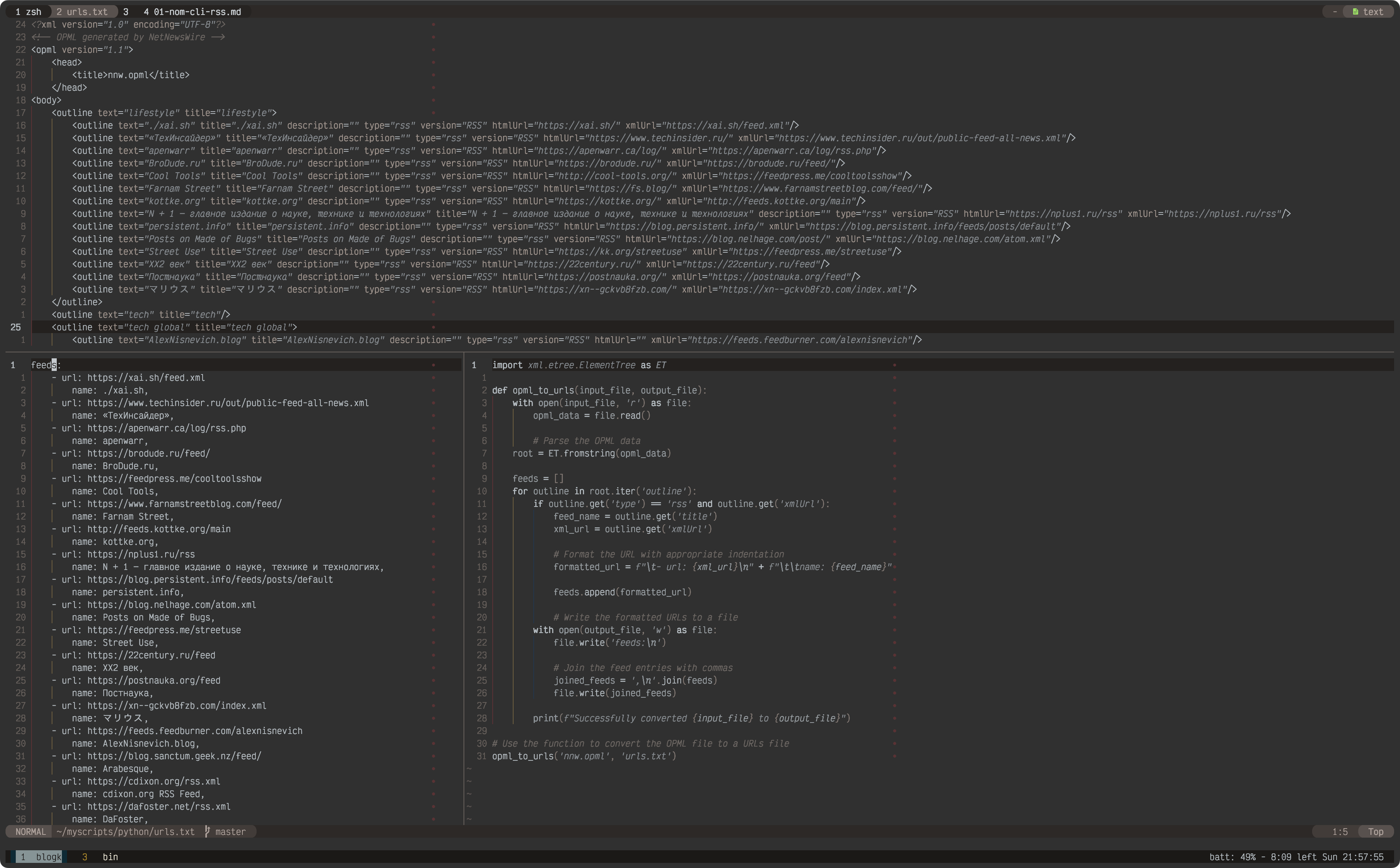
Task: Click 'name: cdixon.org RSS Feed,' line
Action: tap(138, 794)
